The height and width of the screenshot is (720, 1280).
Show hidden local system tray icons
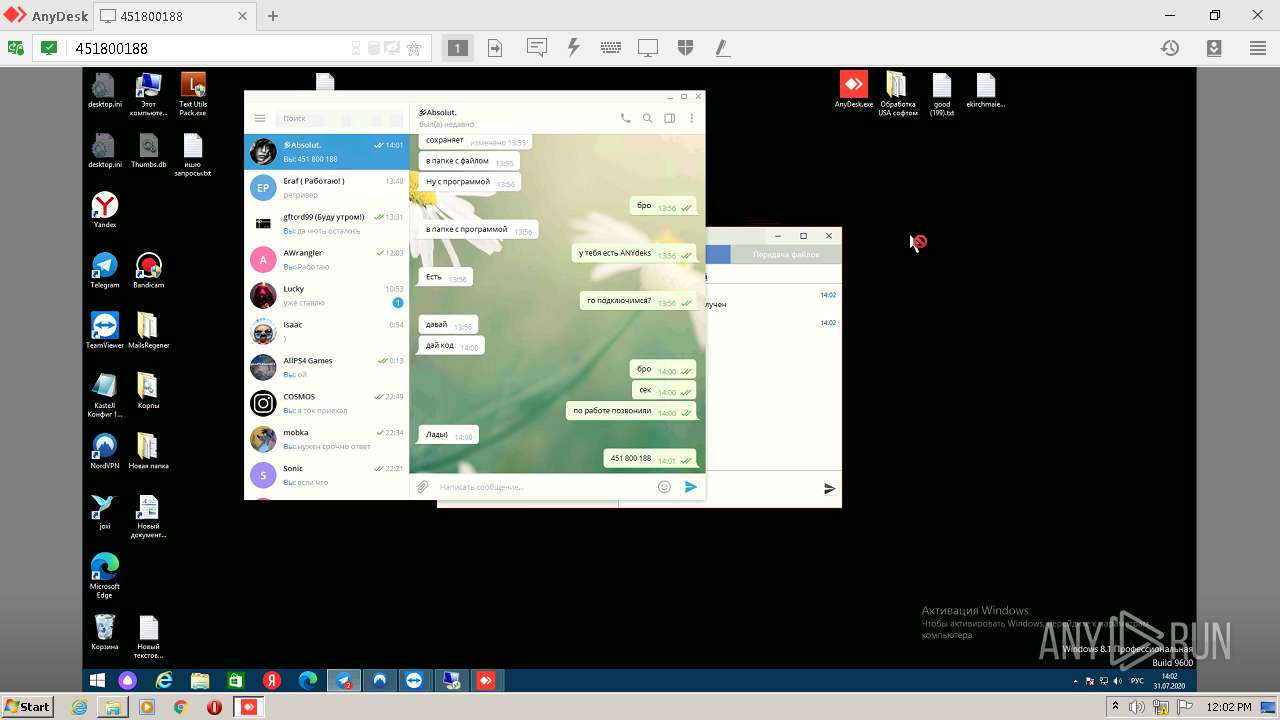(x=1115, y=707)
